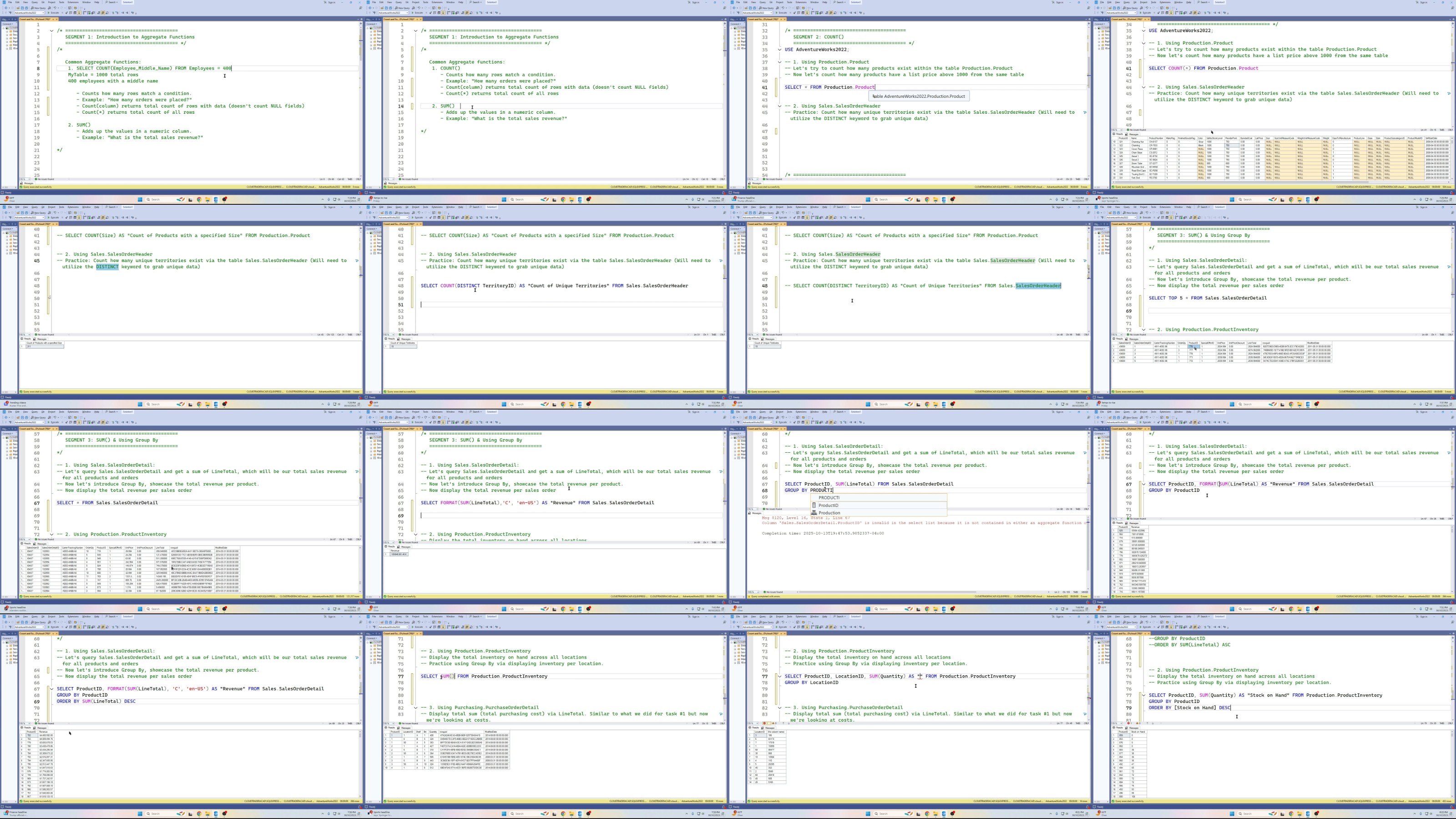Click Save icon in the Employee_Middle_Name comment window
1456x819 pixels.
pyautogui.click(x=22, y=8)
